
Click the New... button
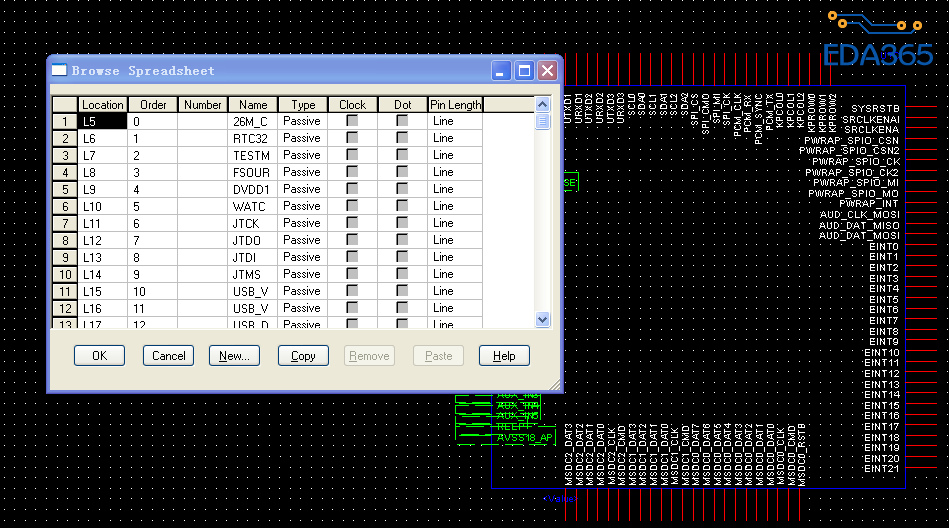(x=234, y=356)
